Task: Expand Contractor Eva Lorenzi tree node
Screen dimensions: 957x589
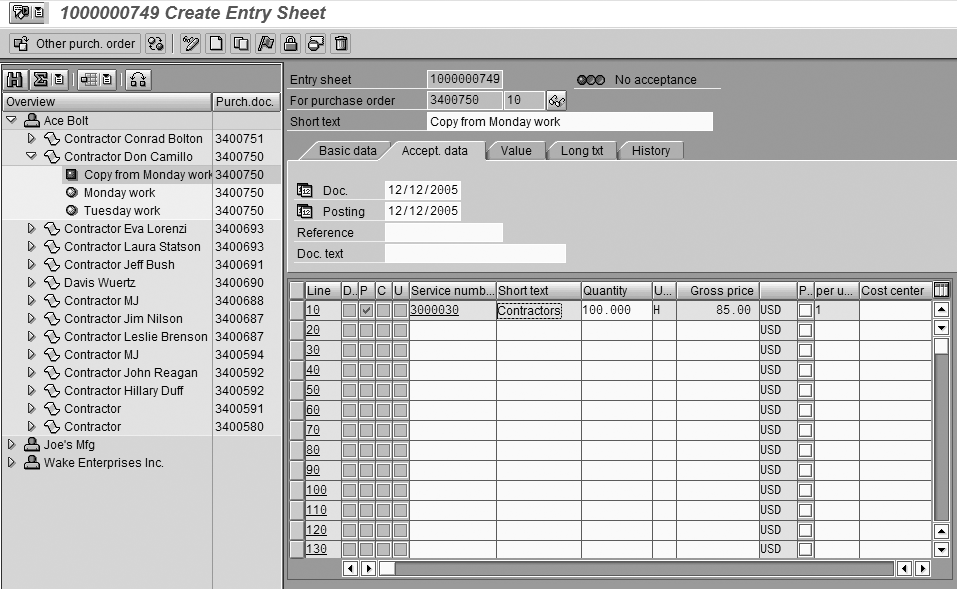Action: [x=31, y=229]
